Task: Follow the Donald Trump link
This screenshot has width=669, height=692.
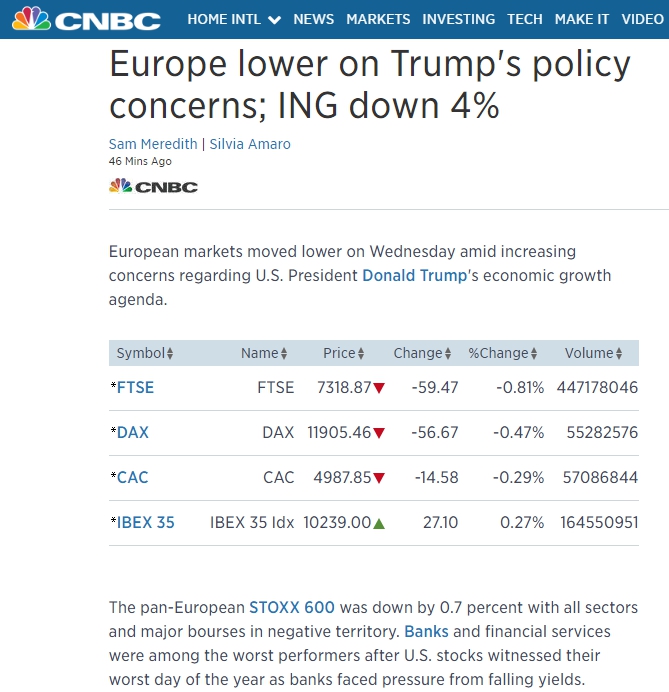Action: coord(414,275)
